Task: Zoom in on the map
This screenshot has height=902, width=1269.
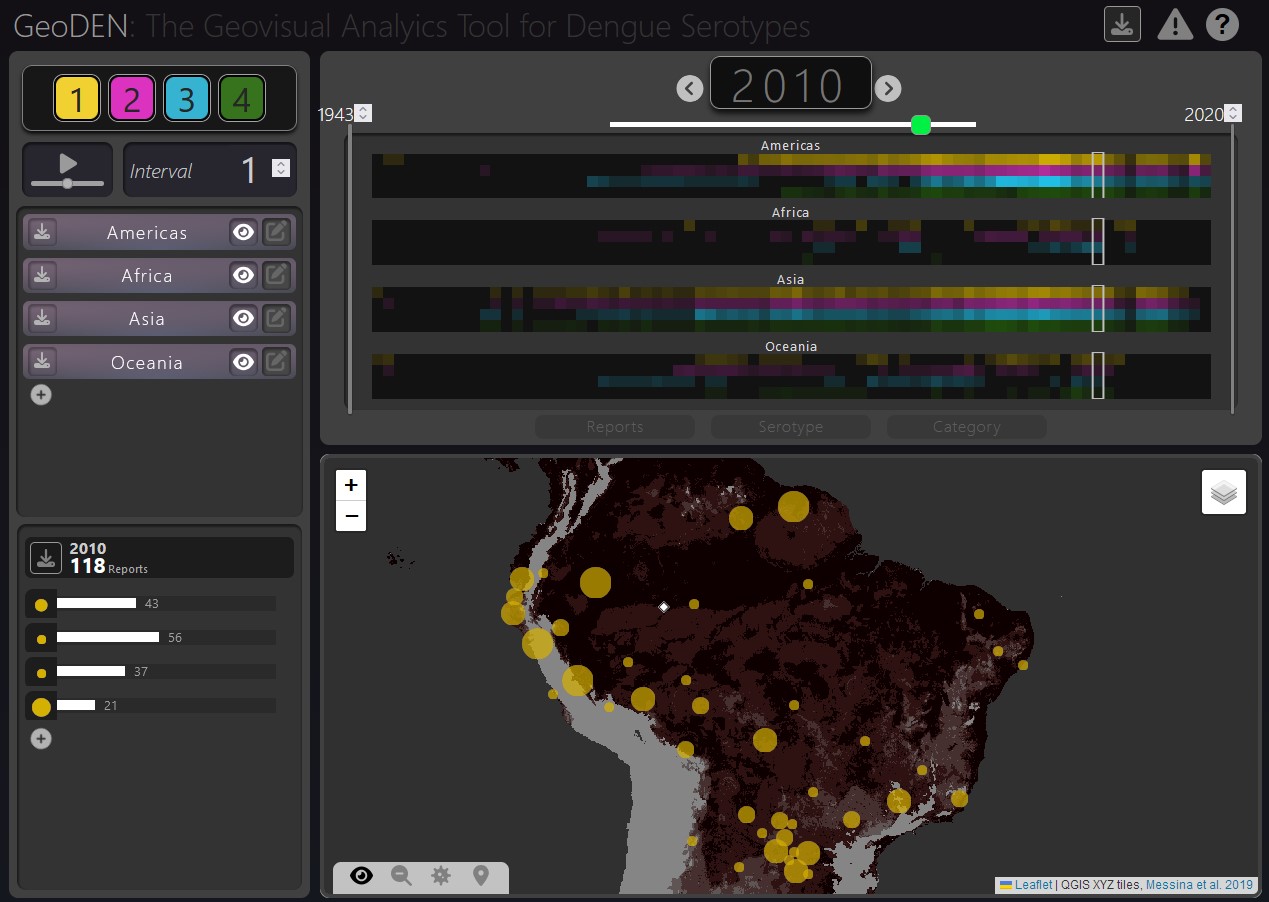Action: click(351, 485)
